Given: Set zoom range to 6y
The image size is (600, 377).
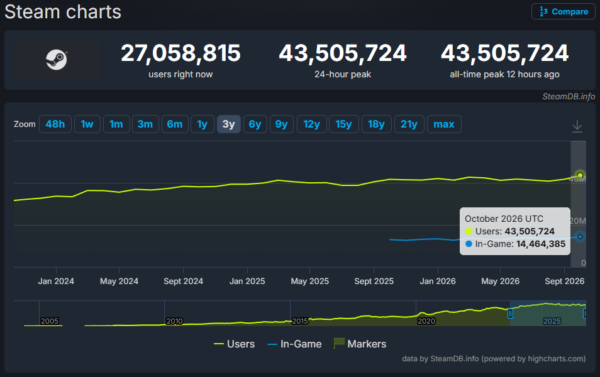Looking at the screenshot, I should click(255, 124).
